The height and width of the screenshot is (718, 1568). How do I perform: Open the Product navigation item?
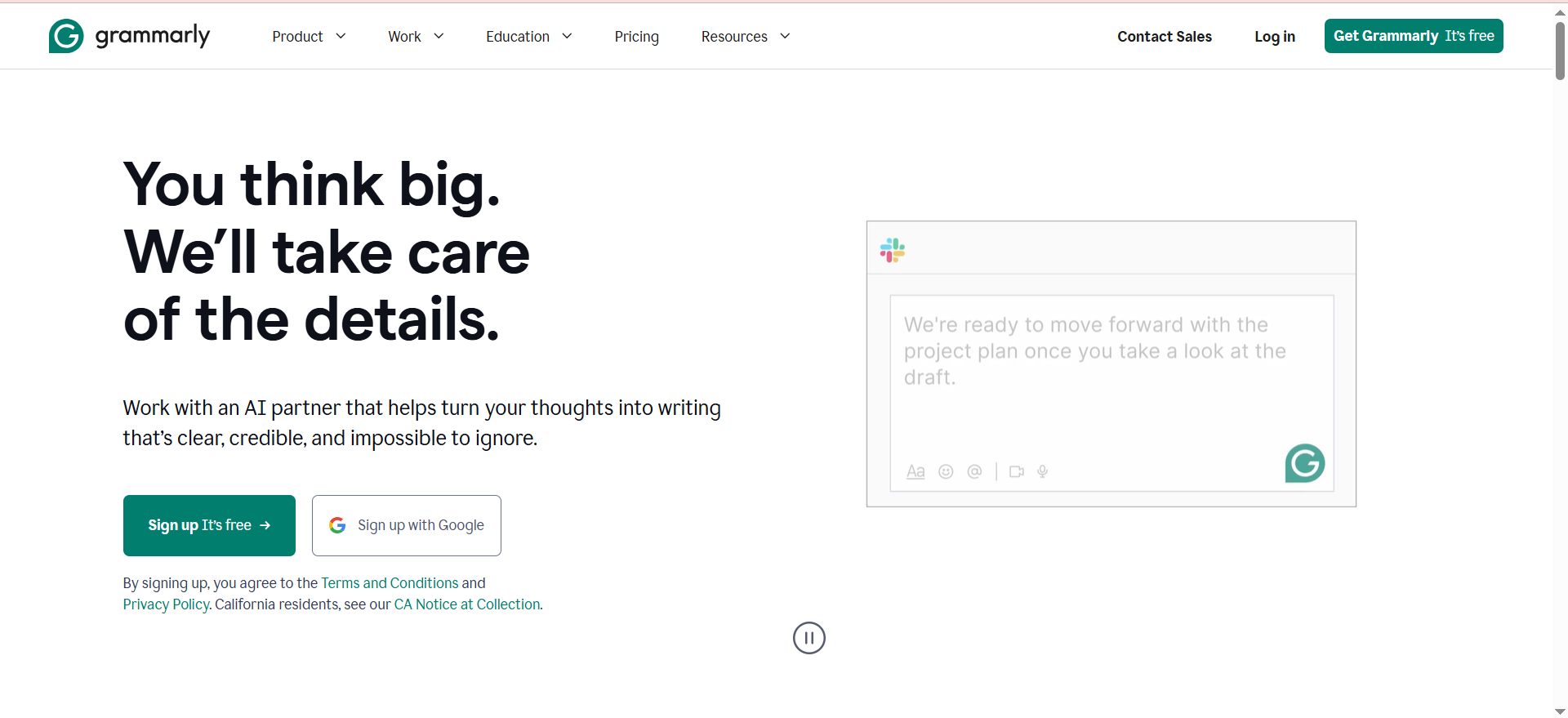point(297,37)
